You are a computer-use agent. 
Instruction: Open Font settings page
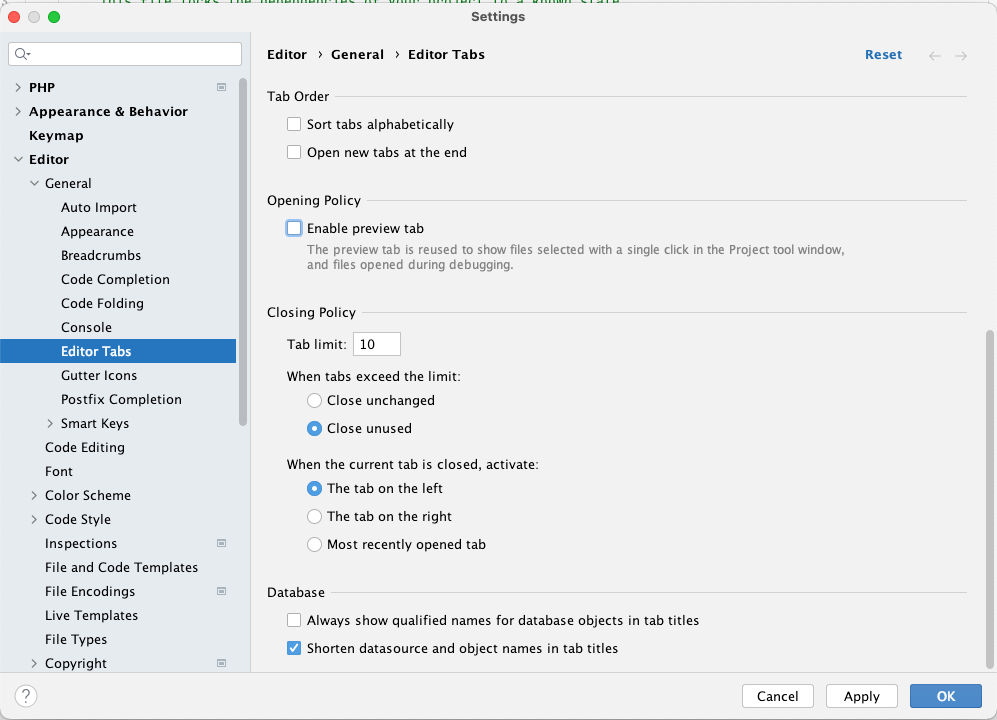[58, 471]
